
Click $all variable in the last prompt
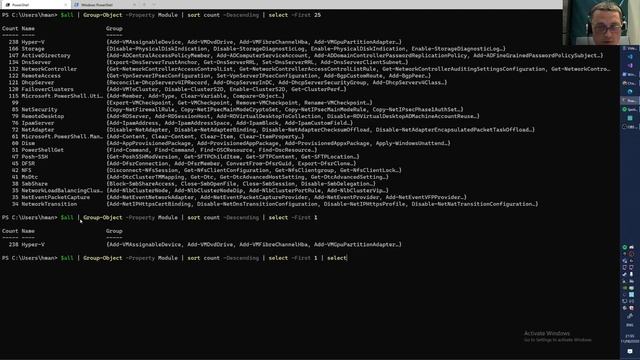[x=67, y=258]
